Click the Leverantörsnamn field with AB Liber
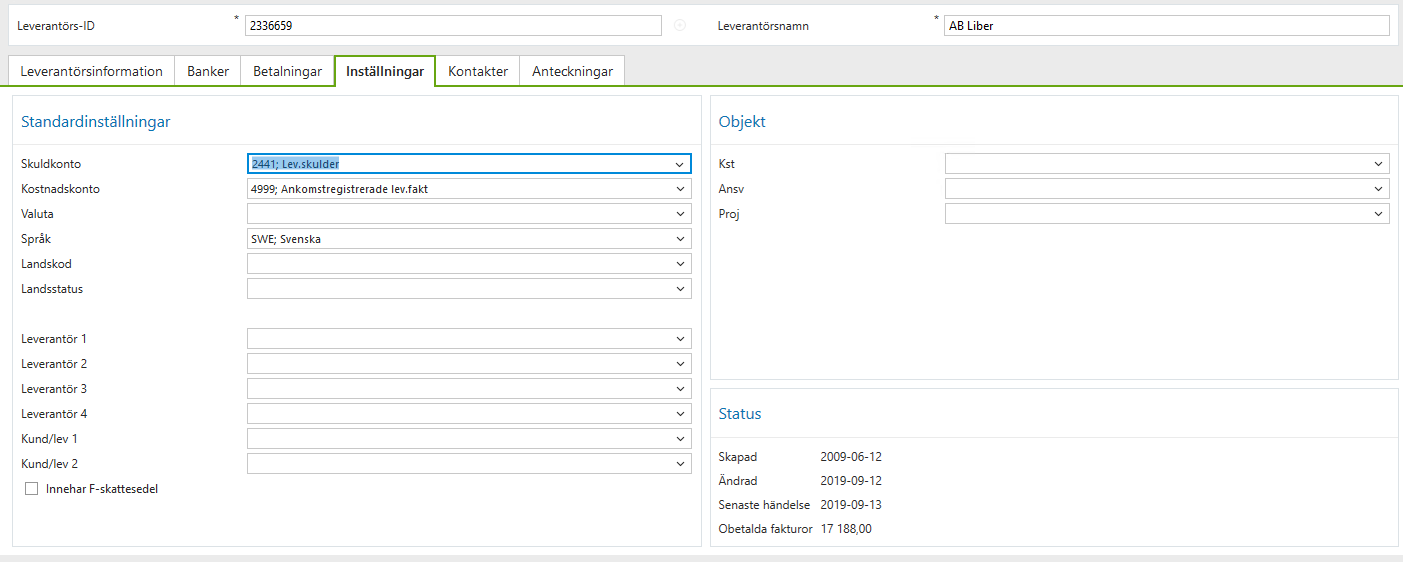The image size is (1403, 562). (1167, 26)
